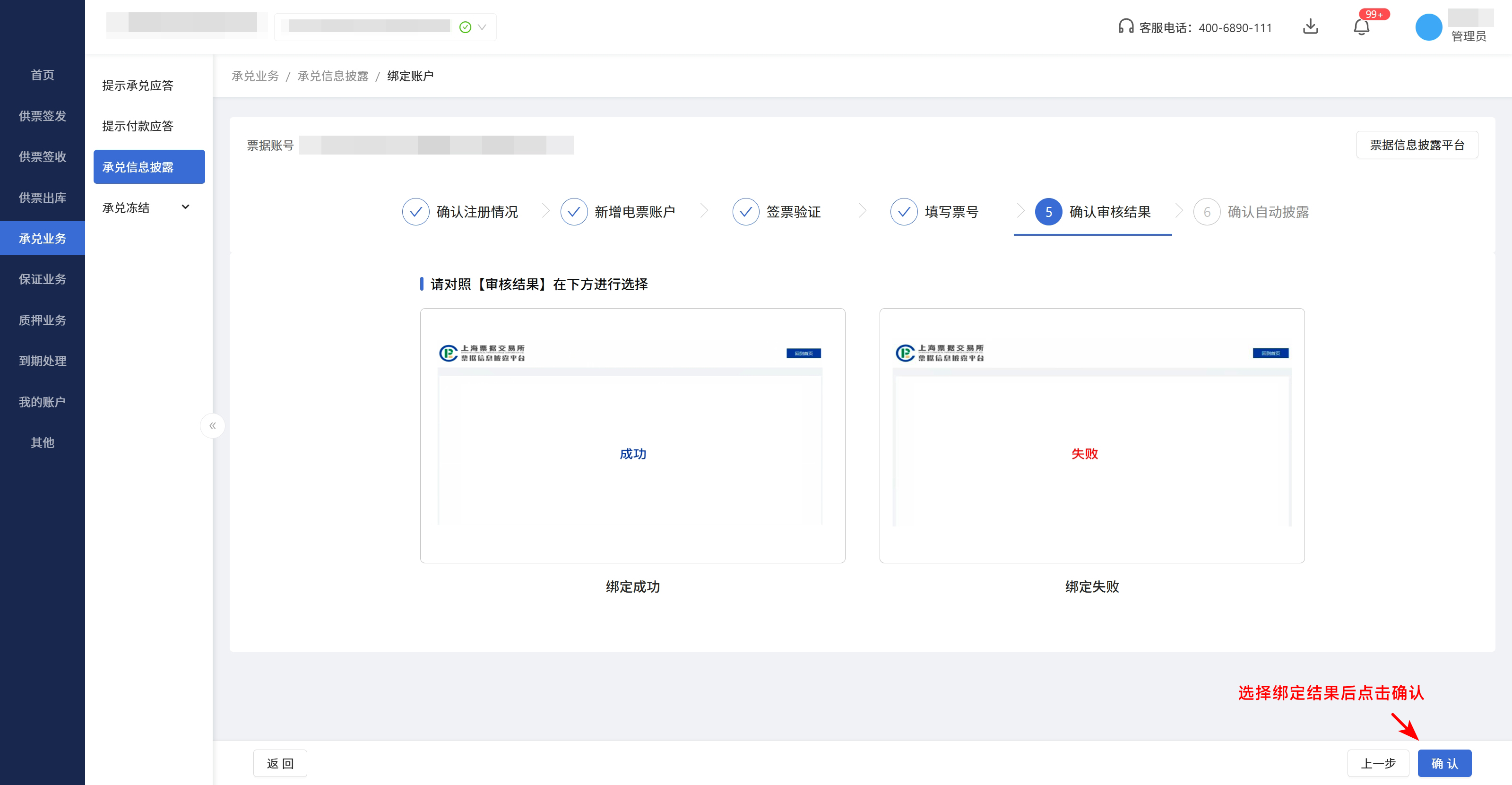The height and width of the screenshot is (785, 1512).
Task: Click the download icon in header
Action: pyautogui.click(x=1310, y=27)
